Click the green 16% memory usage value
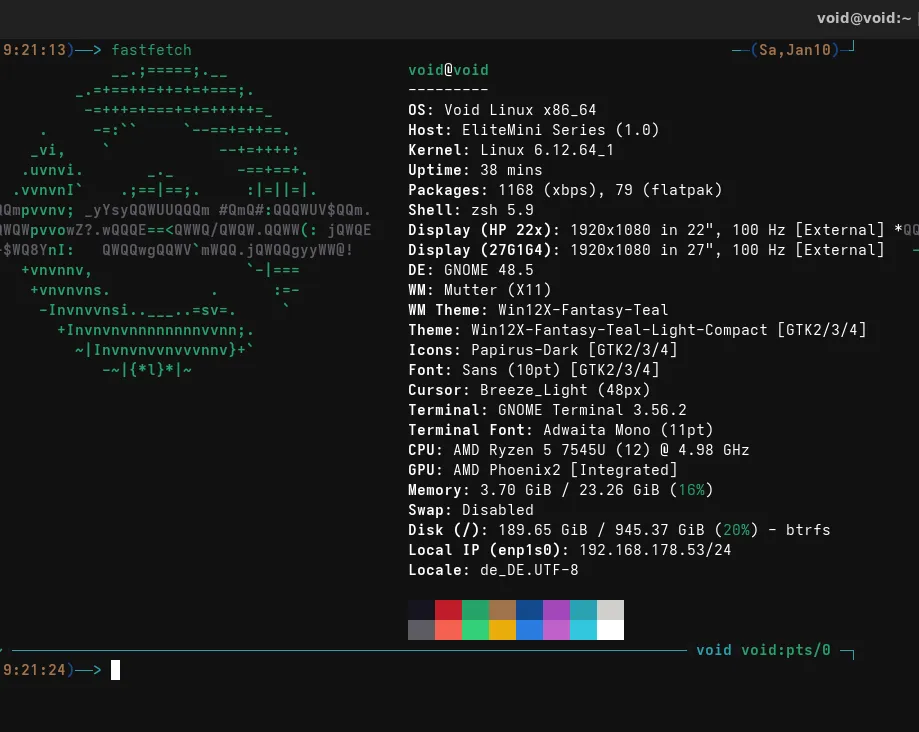The image size is (919, 732). (x=691, y=490)
